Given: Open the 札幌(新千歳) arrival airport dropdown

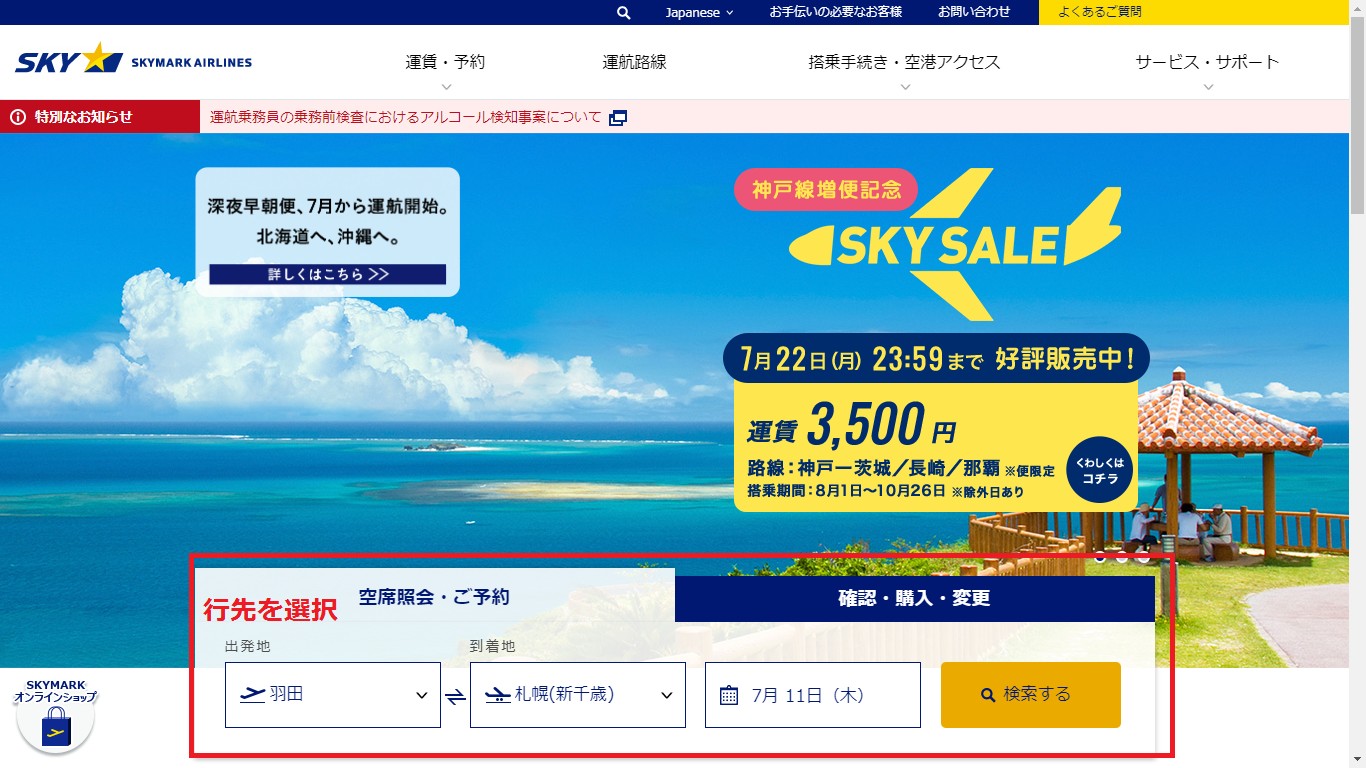Looking at the screenshot, I should [578, 695].
